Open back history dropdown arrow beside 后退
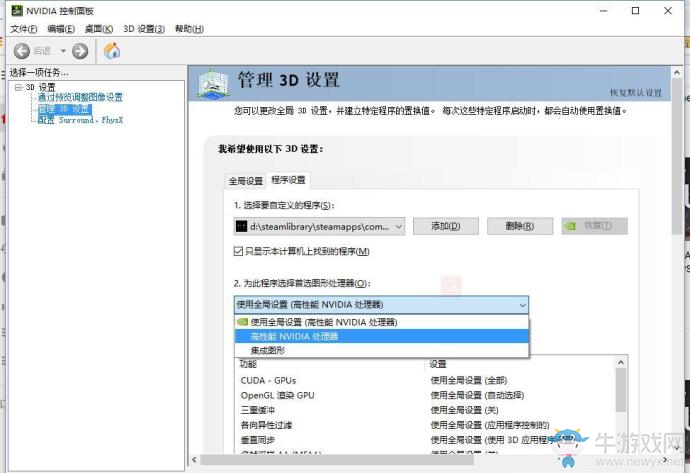The image size is (690, 473). 63,51
